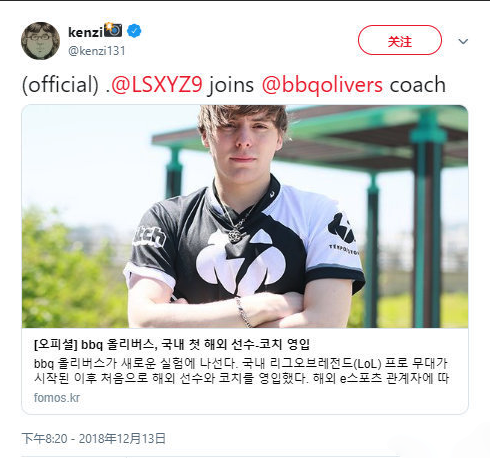Open the @bbqolivers mention
The image size is (490, 458).
click(x=322, y=85)
